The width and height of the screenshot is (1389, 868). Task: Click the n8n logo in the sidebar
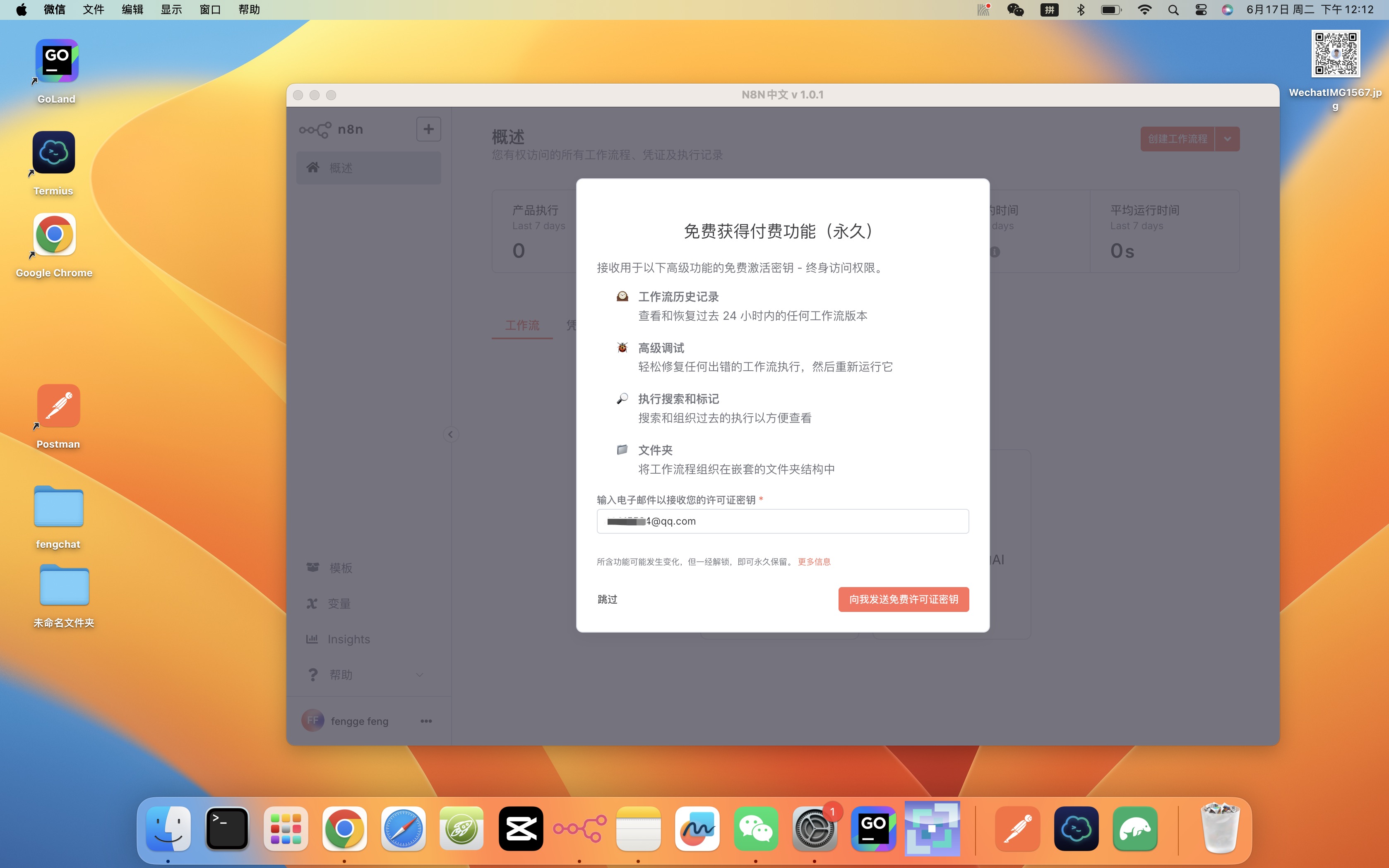click(x=332, y=130)
